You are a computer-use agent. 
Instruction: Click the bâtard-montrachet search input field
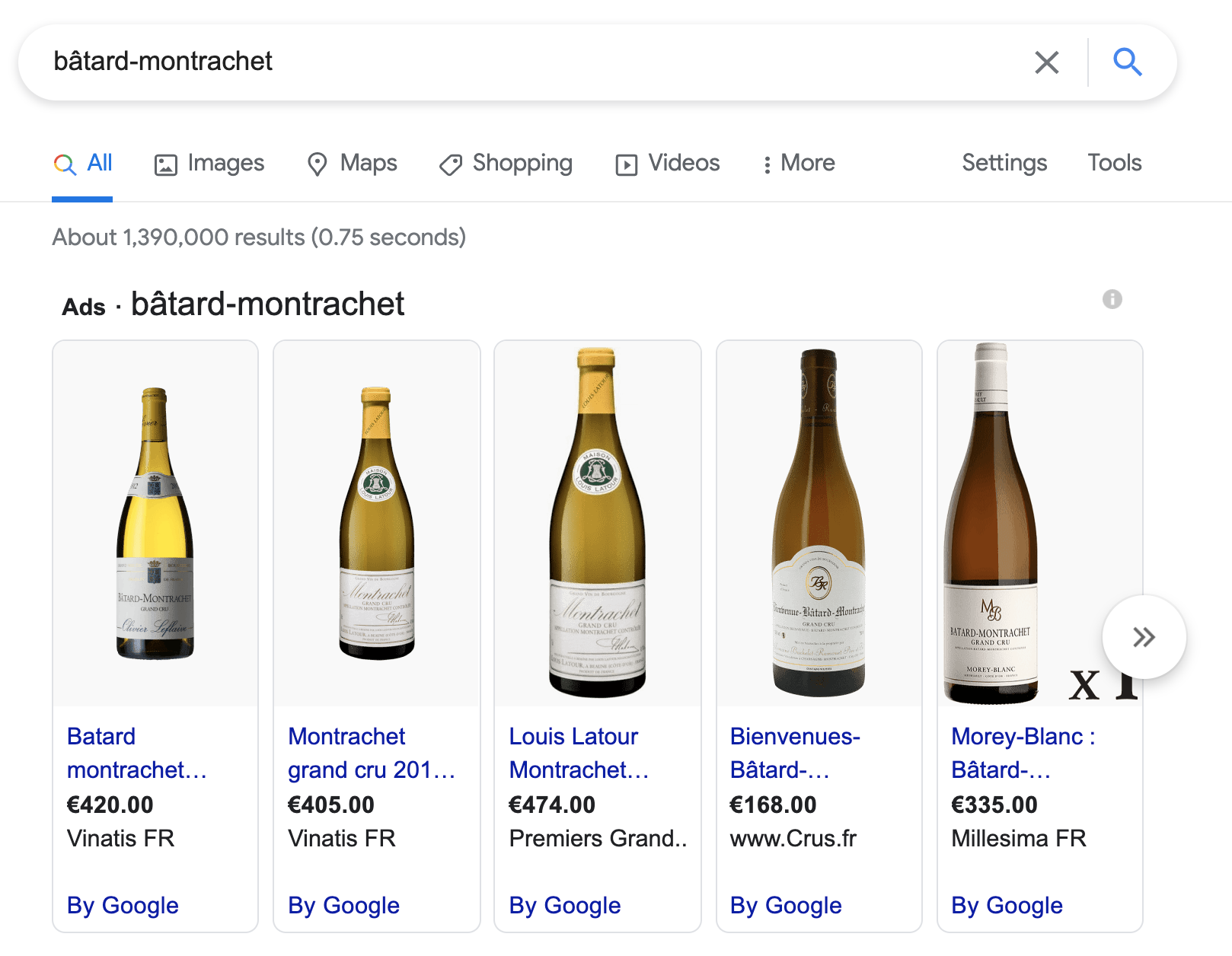[533, 62]
